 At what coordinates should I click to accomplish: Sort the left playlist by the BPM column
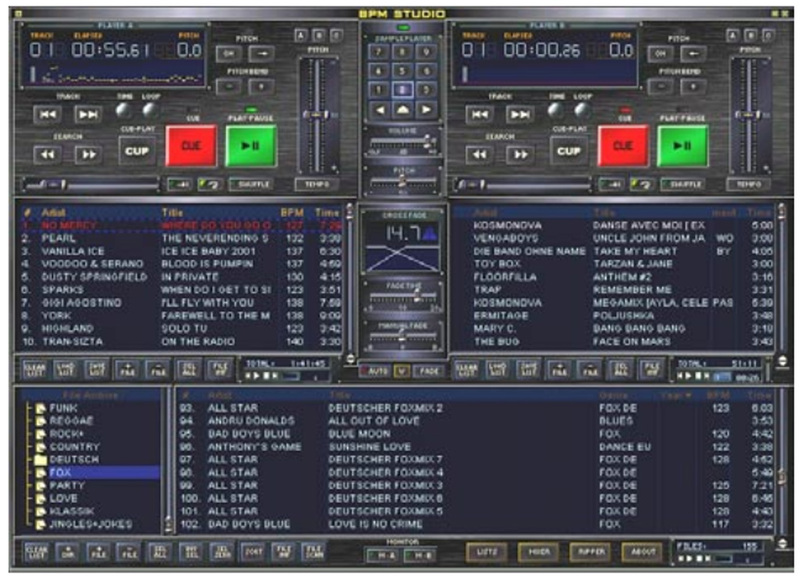point(292,212)
